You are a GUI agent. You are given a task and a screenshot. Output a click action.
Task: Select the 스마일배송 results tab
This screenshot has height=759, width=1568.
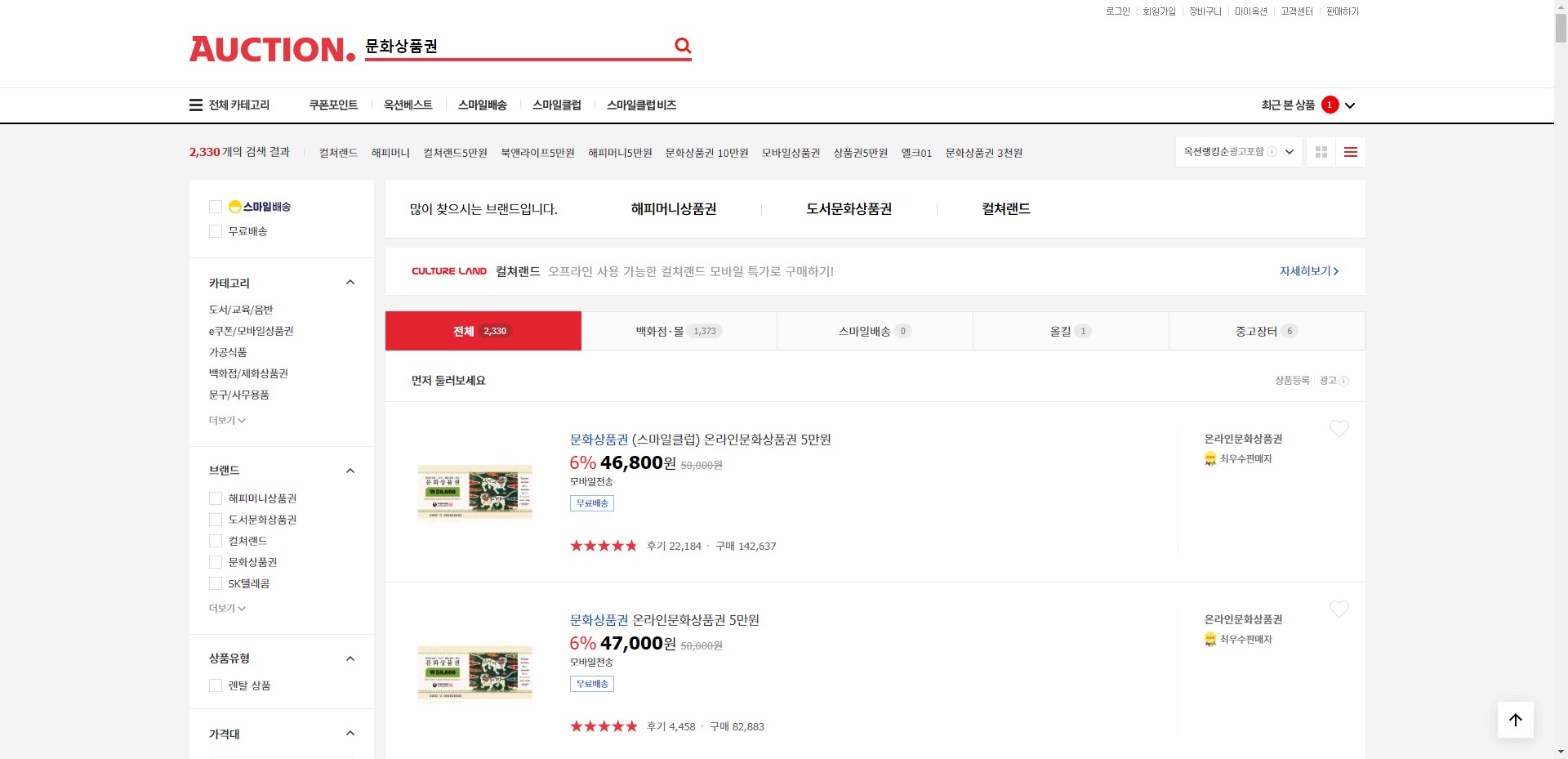[x=875, y=331]
